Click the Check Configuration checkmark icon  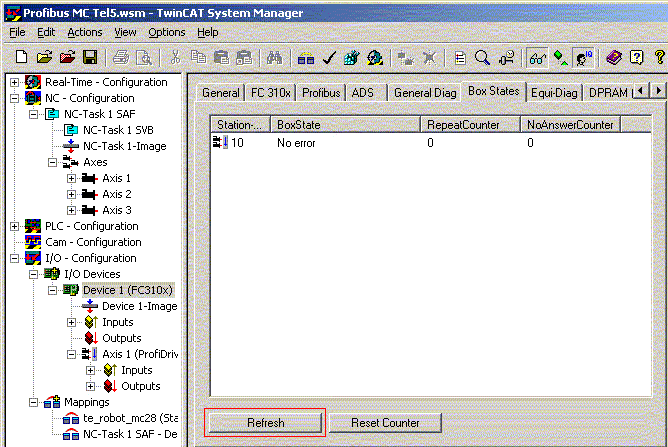point(329,57)
